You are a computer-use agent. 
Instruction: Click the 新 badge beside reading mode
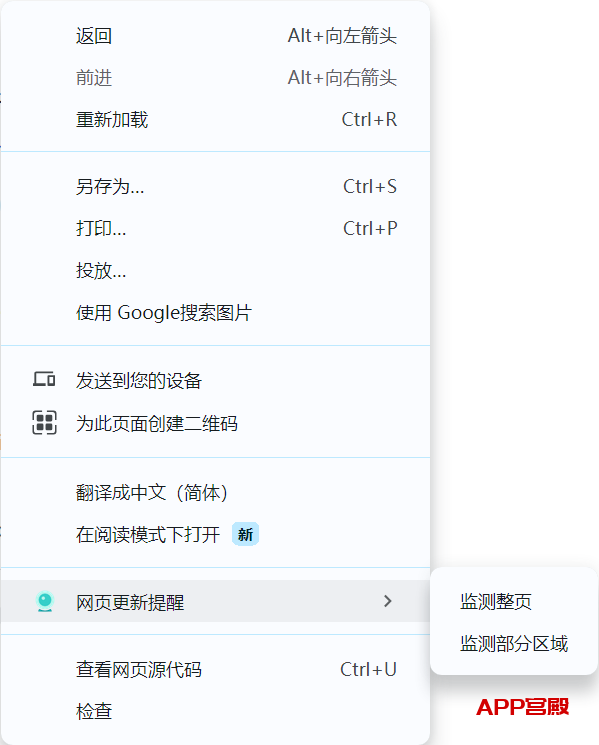(x=245, y=534)
